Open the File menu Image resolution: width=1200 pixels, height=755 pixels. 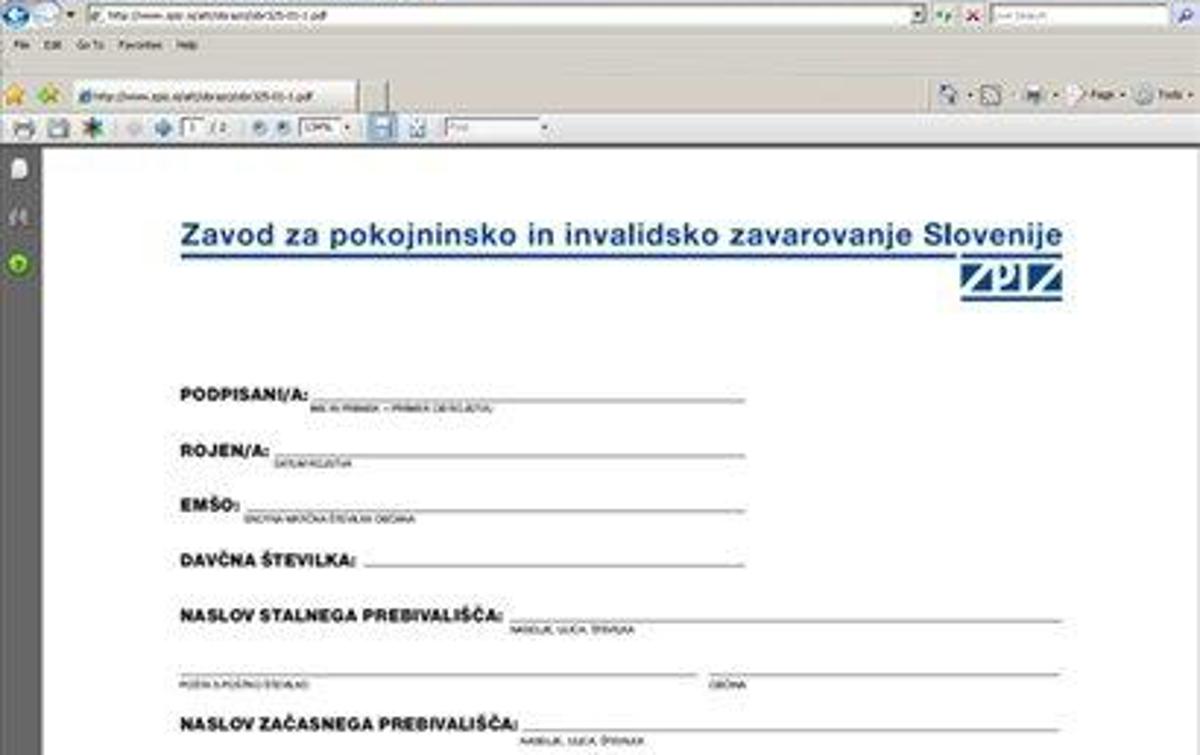click(x=22, y=46)
